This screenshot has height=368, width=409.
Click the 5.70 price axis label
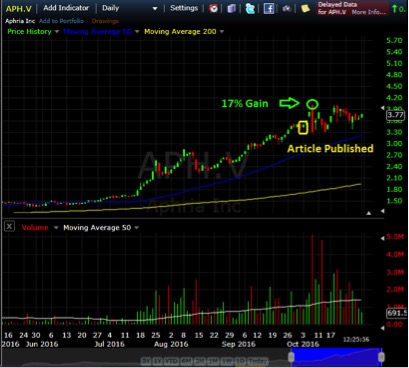[x=394, y=40]
